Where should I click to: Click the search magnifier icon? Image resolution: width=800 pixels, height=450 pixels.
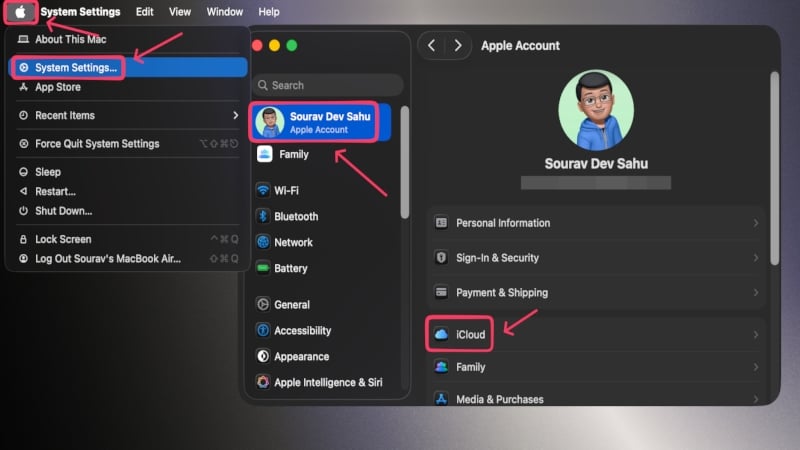[263, 85]
